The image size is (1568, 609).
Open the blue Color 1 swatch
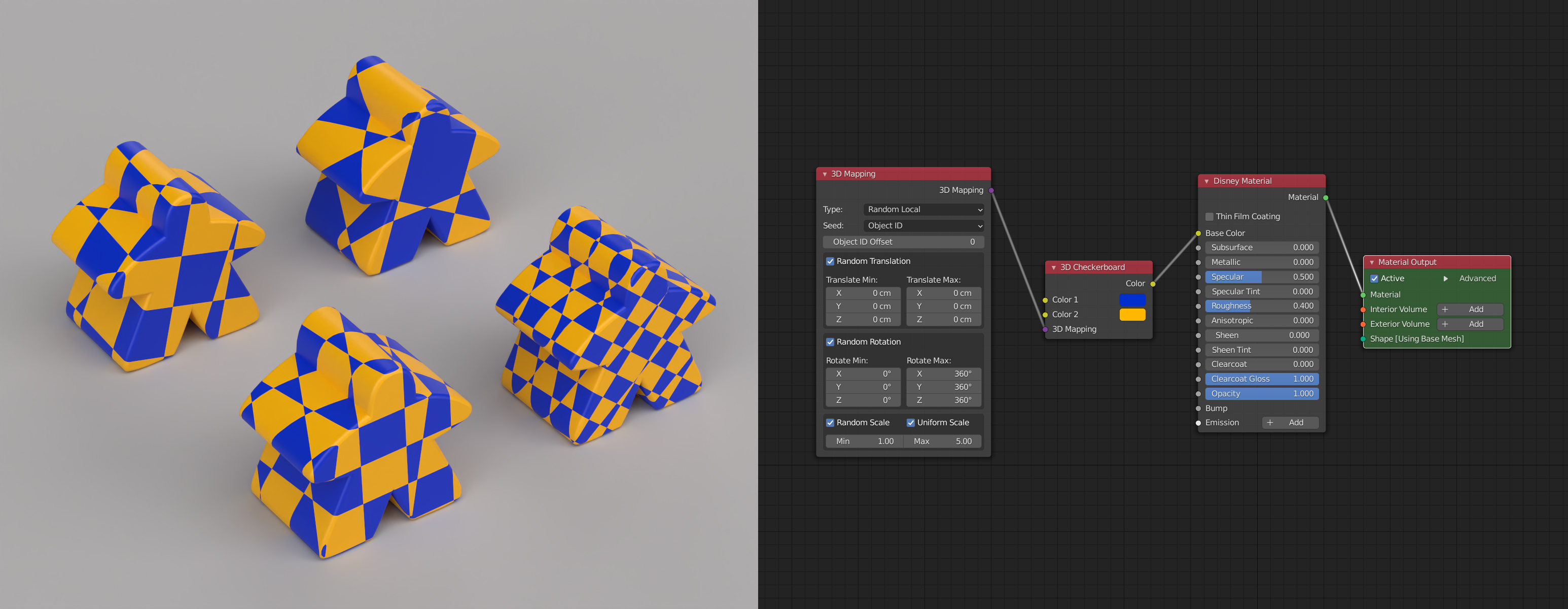tap(1132, 299)
